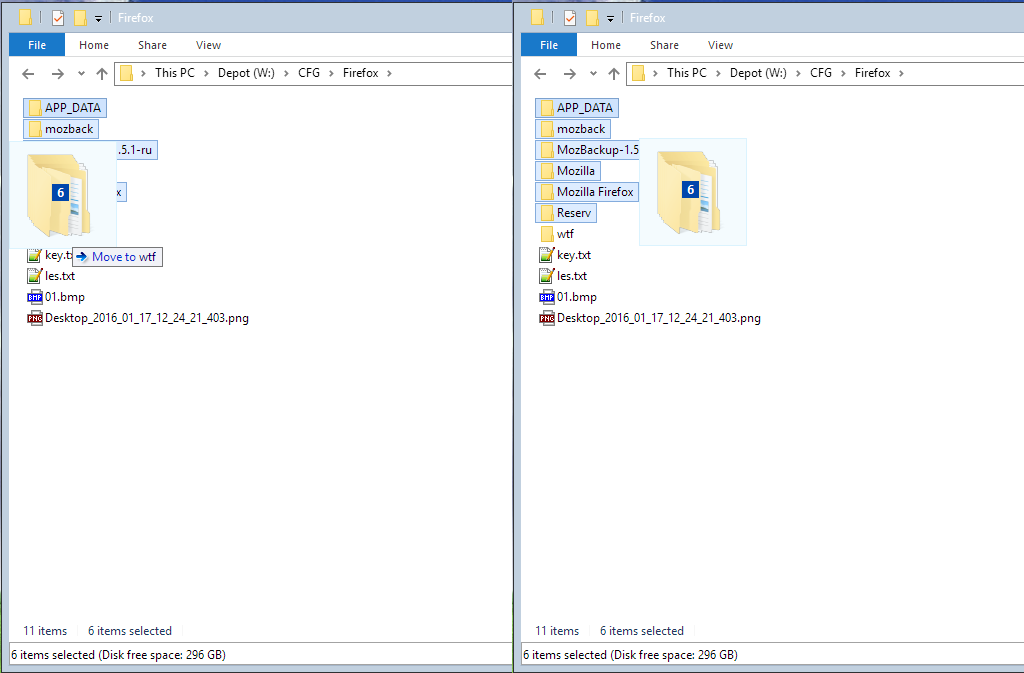
Task: Select the wtf folder in right window
Action: point(565,234)
